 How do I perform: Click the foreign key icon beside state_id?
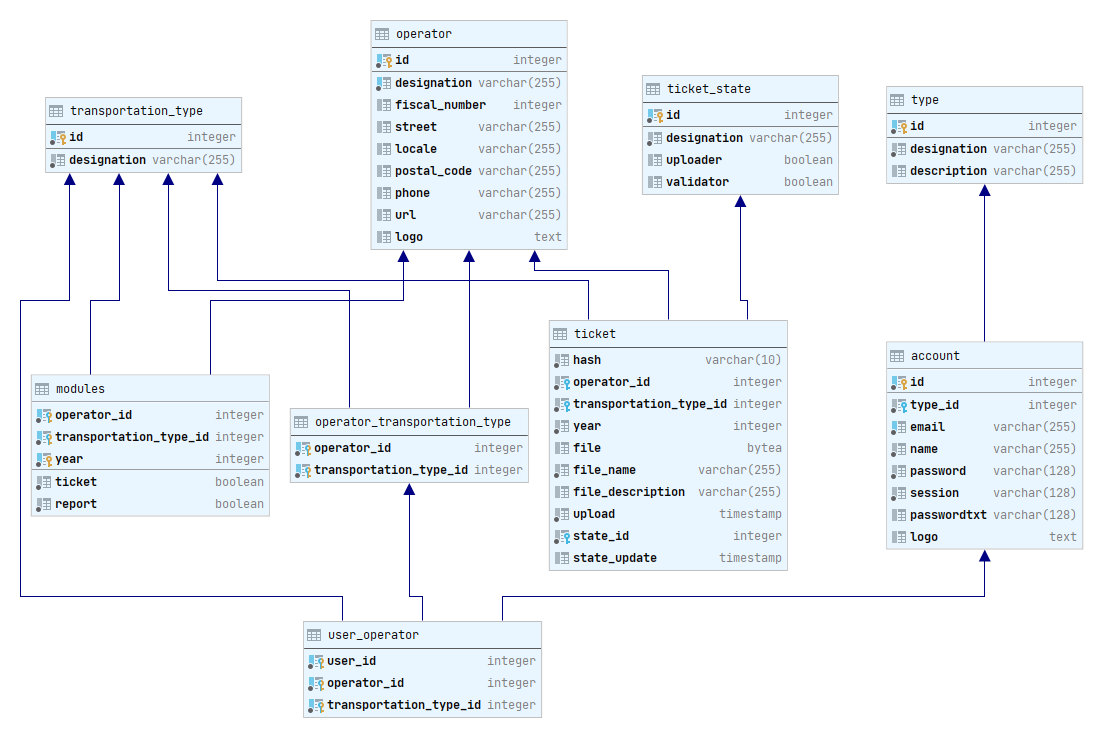click(561, 536)
